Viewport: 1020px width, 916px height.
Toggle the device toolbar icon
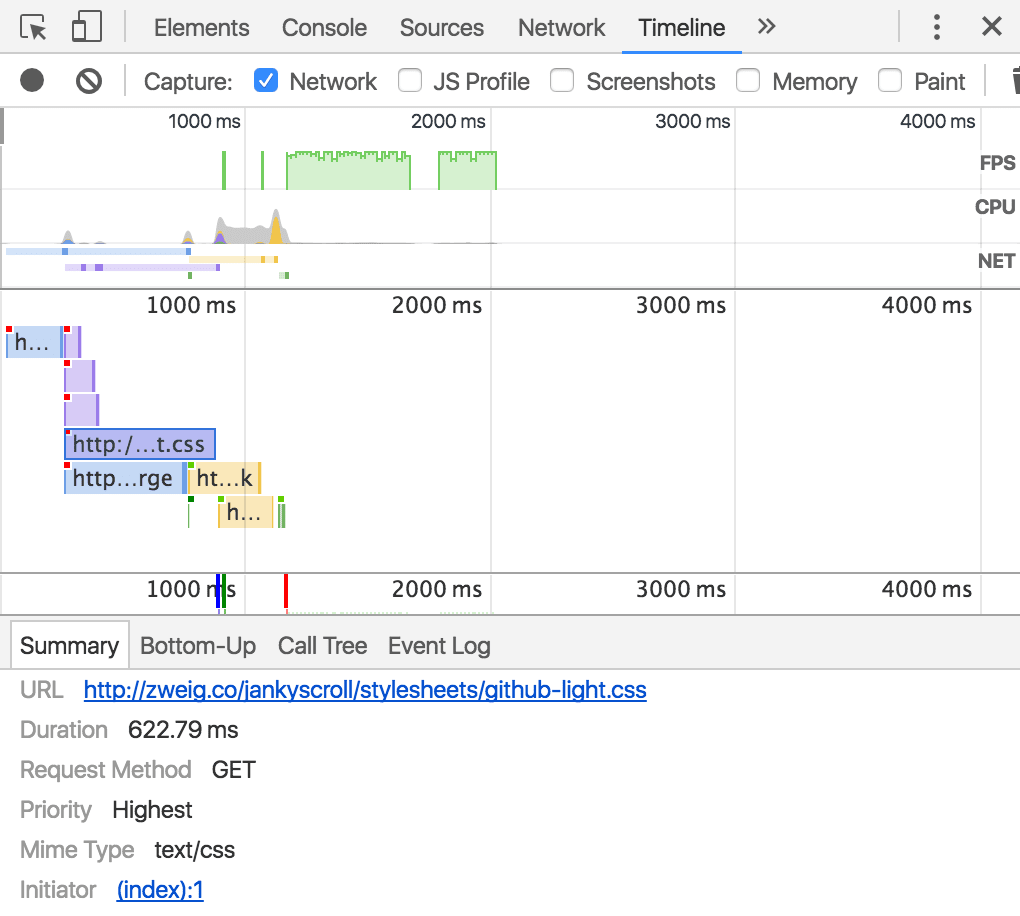click(87, 27)
